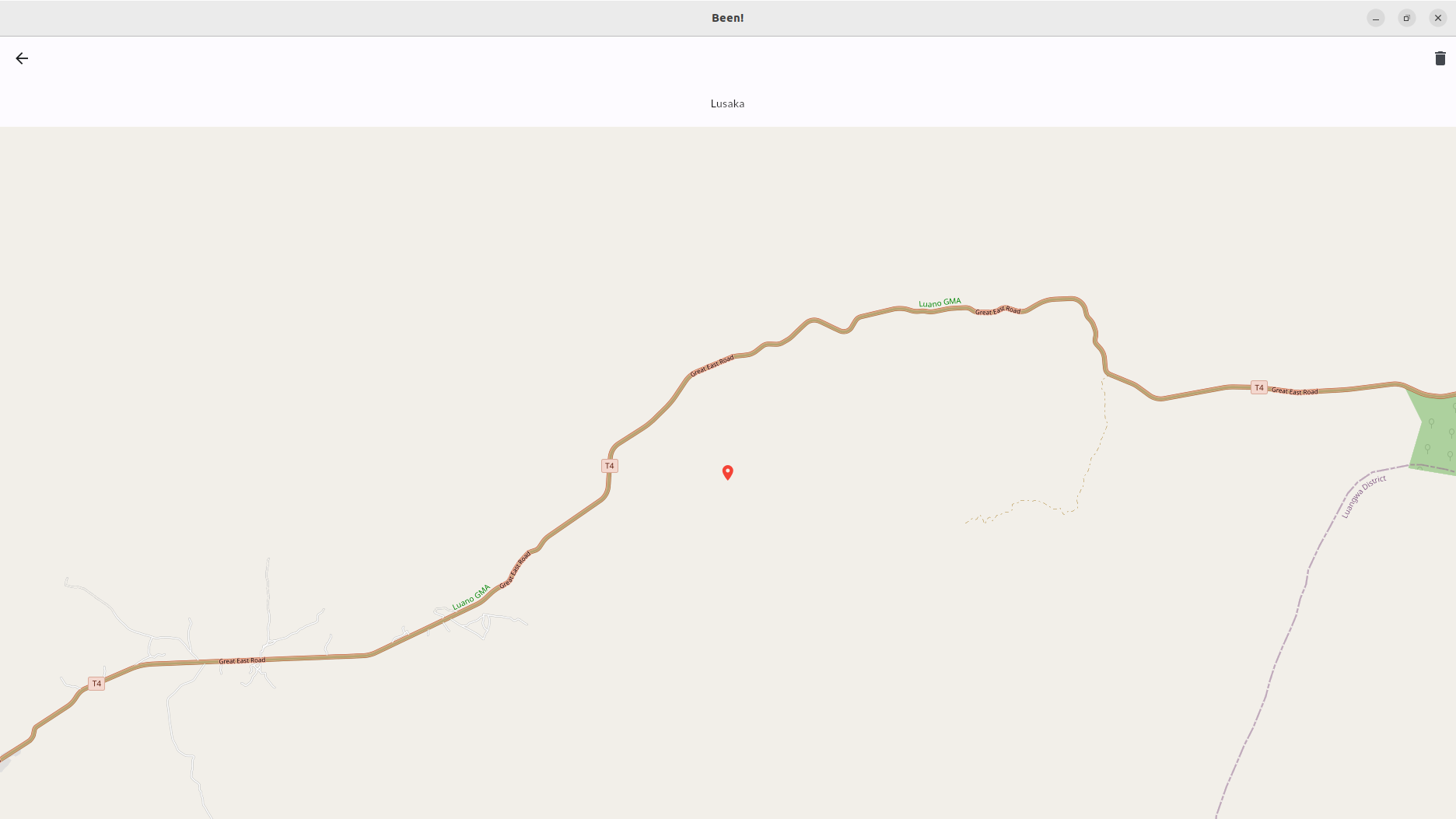The image size is (1456, 819).
Task: Delete Lusaka with the trash icon
Action: [x=1440, y=58]
